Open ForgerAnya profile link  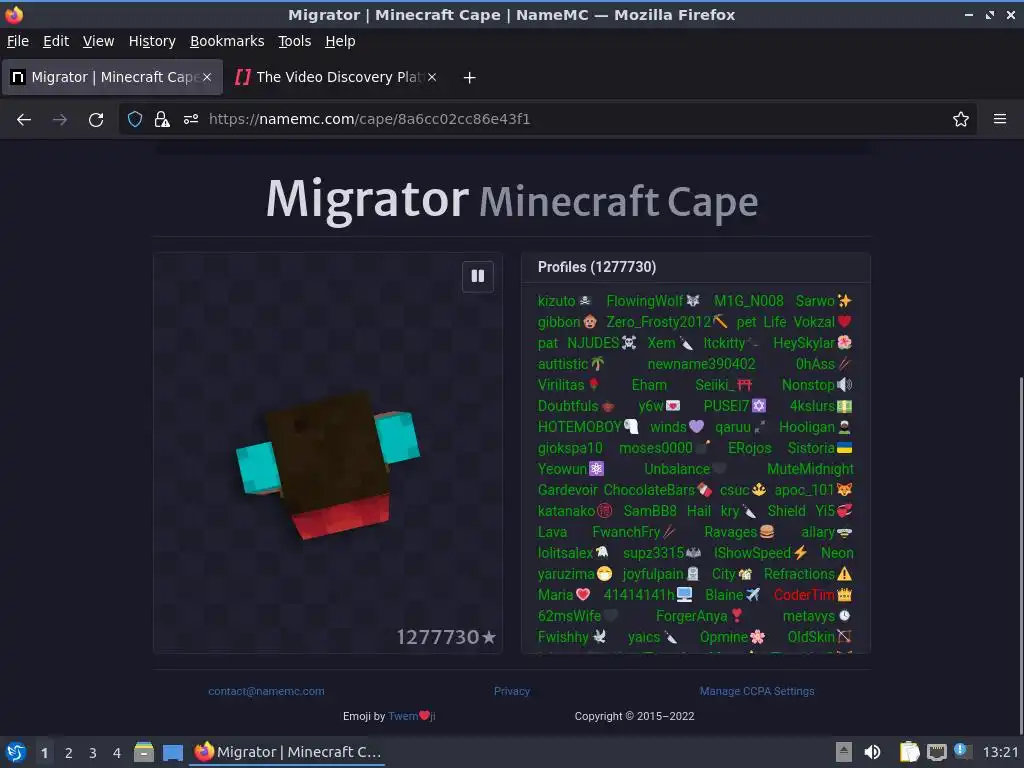pos(692,616)
